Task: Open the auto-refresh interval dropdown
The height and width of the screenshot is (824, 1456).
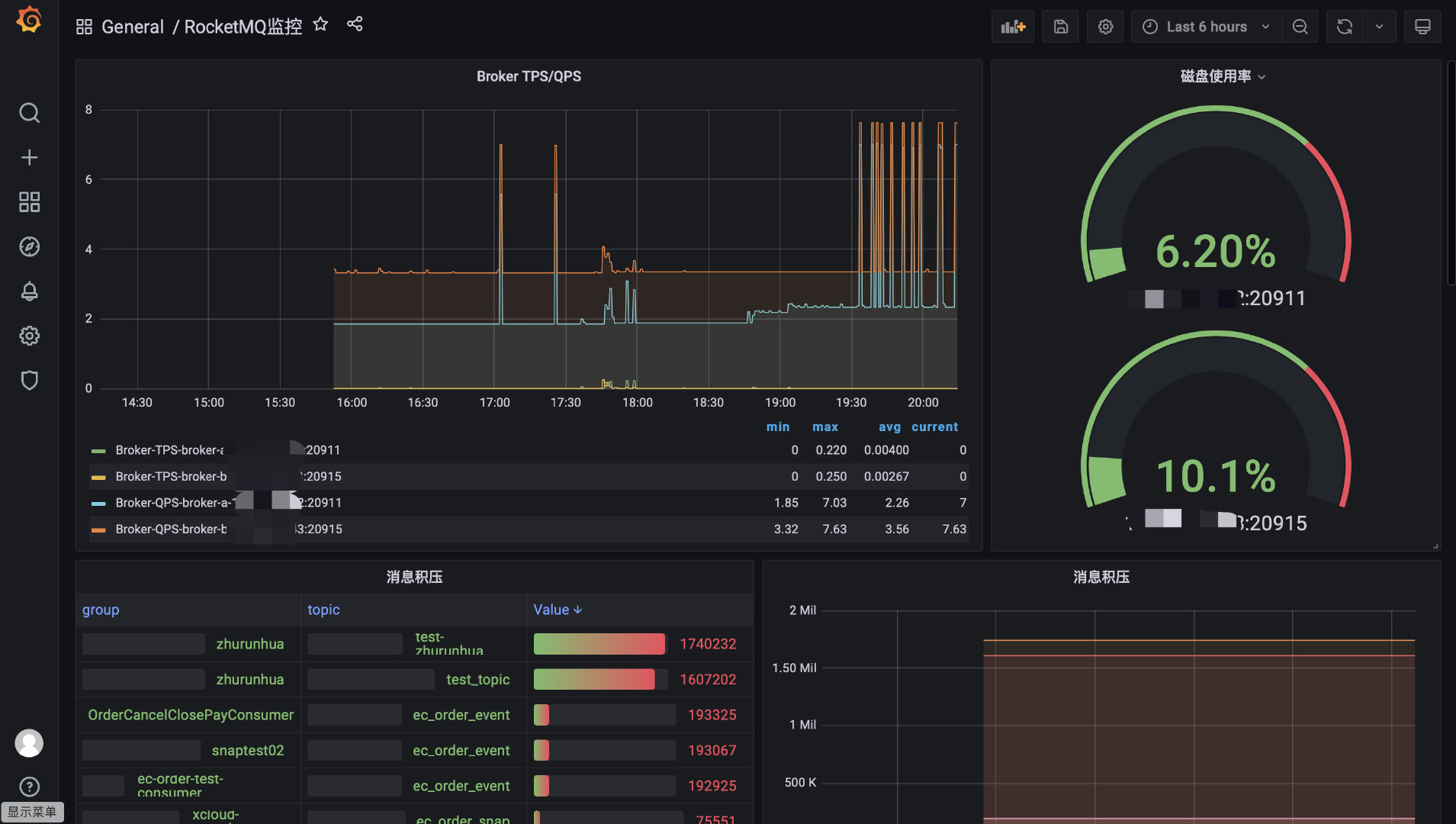Action: point(1380,26)
